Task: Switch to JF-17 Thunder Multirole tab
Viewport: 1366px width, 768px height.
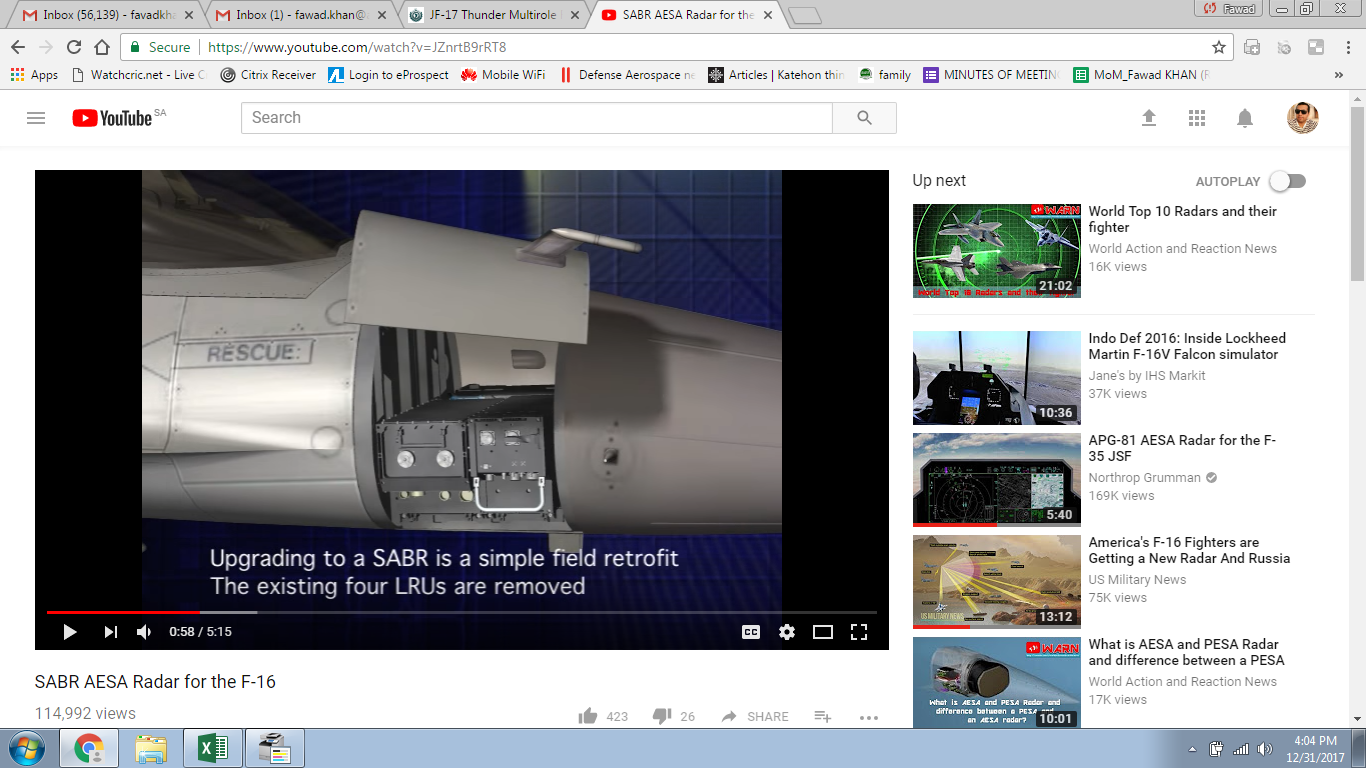Action: [x=490, y=15]
